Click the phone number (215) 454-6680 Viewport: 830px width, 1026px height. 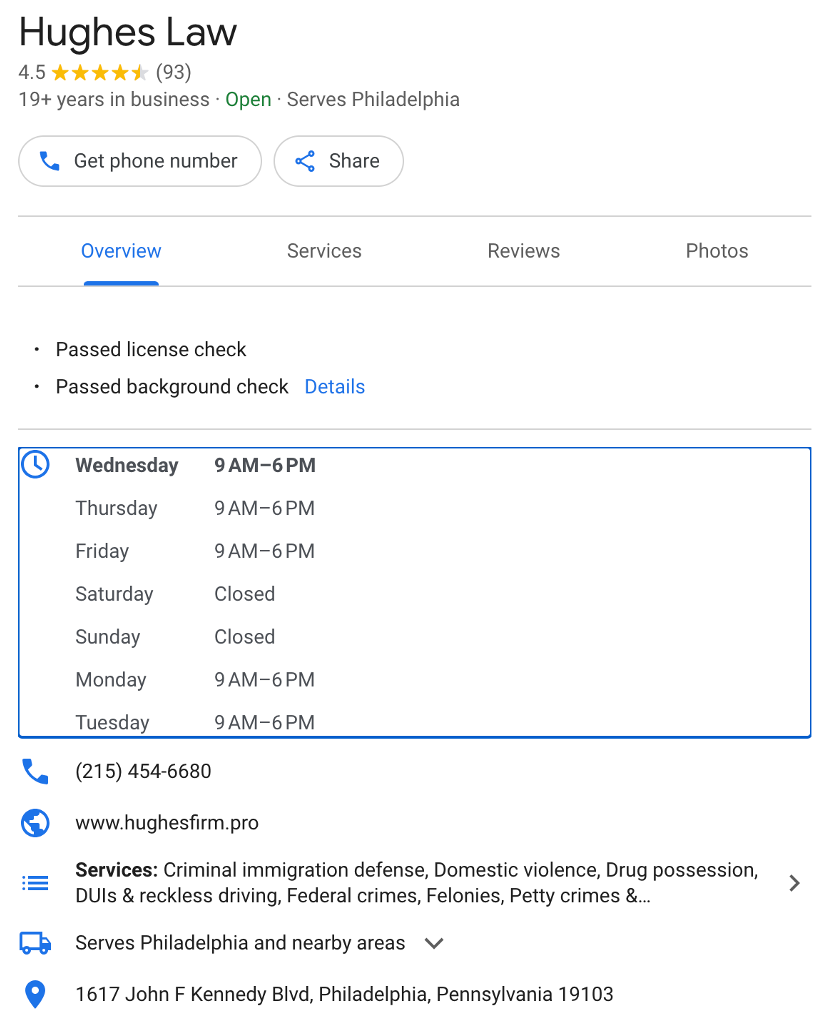click(x=143, y=771)
